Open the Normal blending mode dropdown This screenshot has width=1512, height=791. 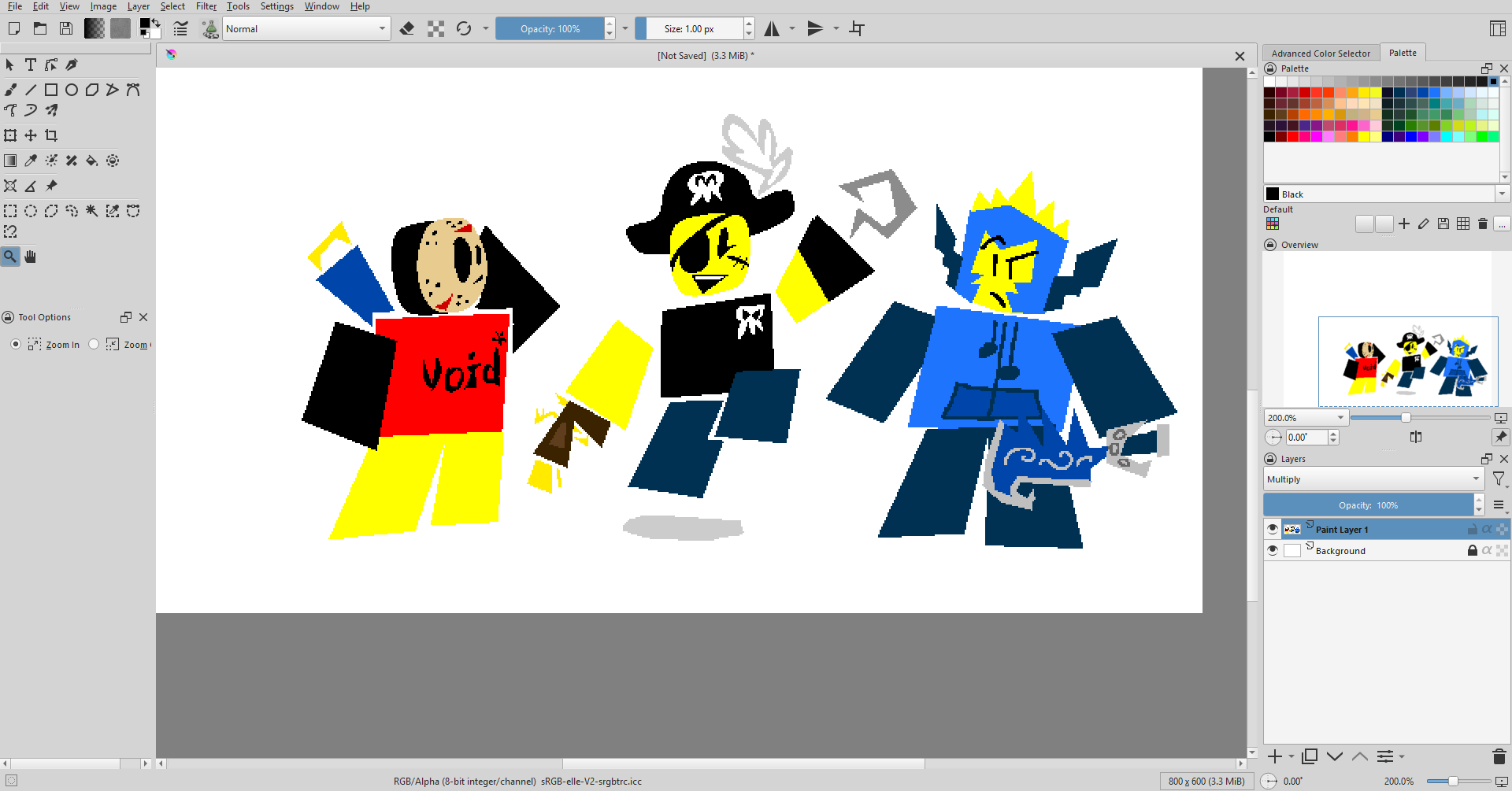pos(306,29)
